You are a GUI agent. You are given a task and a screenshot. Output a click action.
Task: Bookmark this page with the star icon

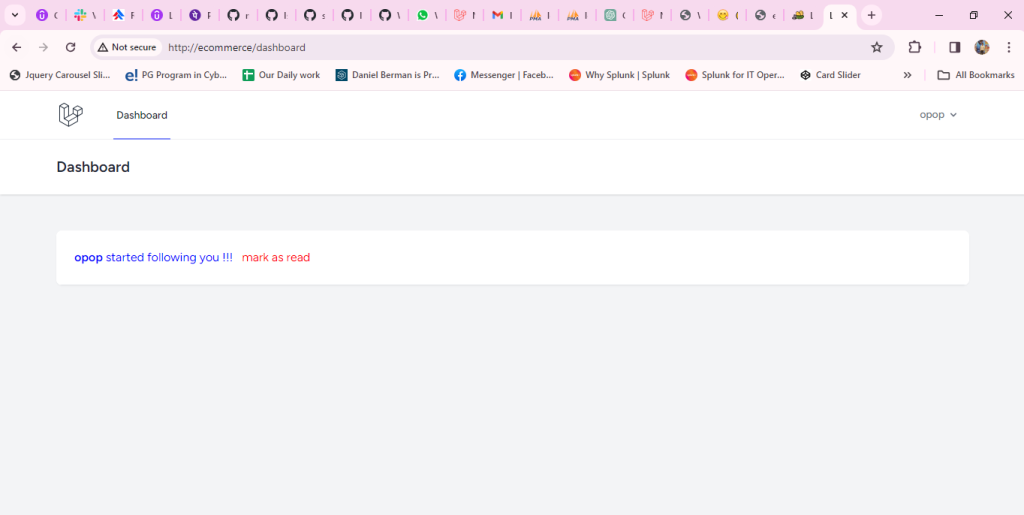coord(877,47)
